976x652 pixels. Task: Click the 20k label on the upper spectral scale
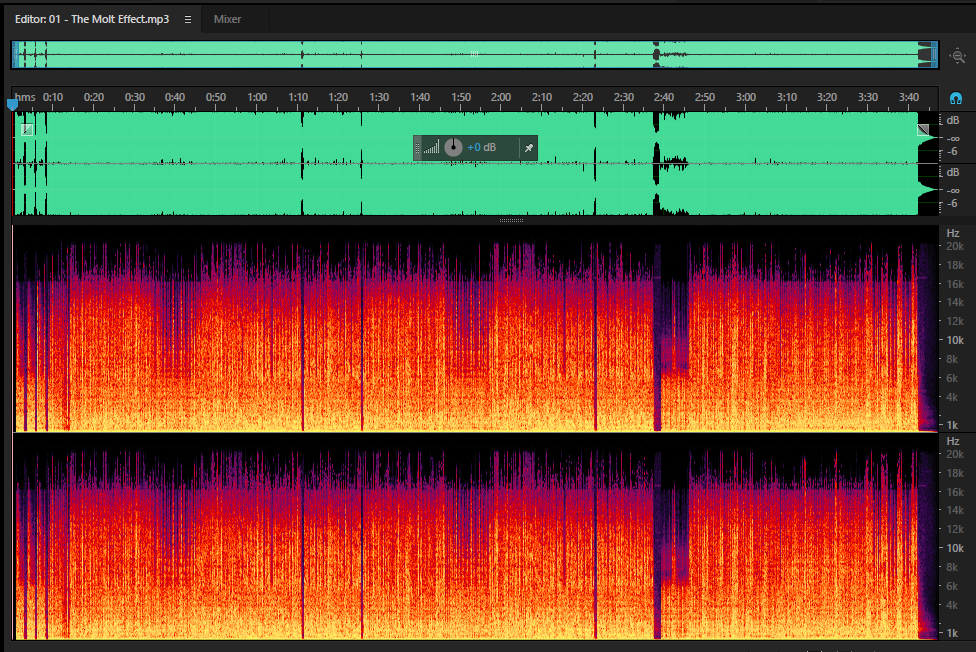955,247
